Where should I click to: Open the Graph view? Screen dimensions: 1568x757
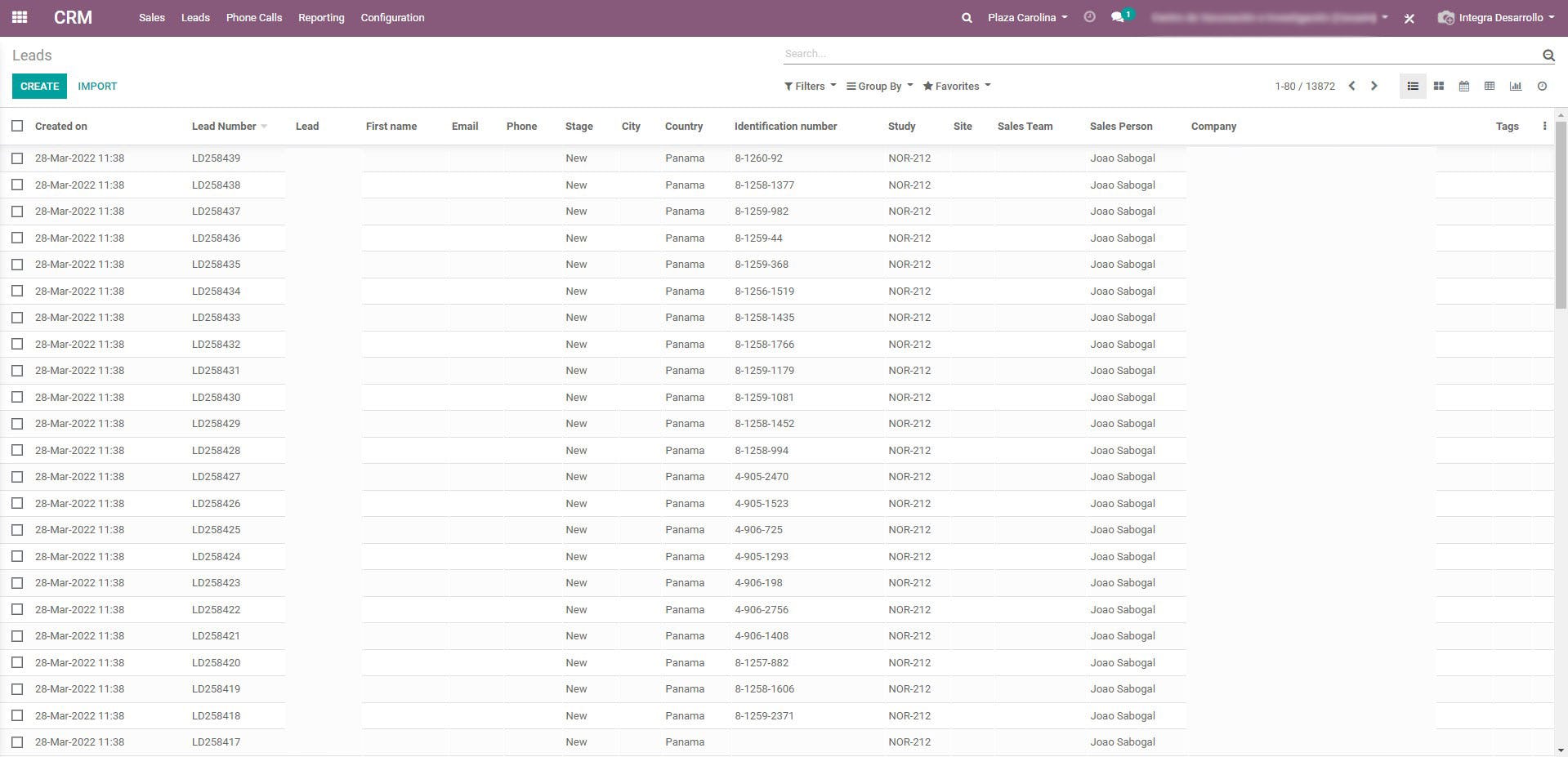click(1516, 86)
